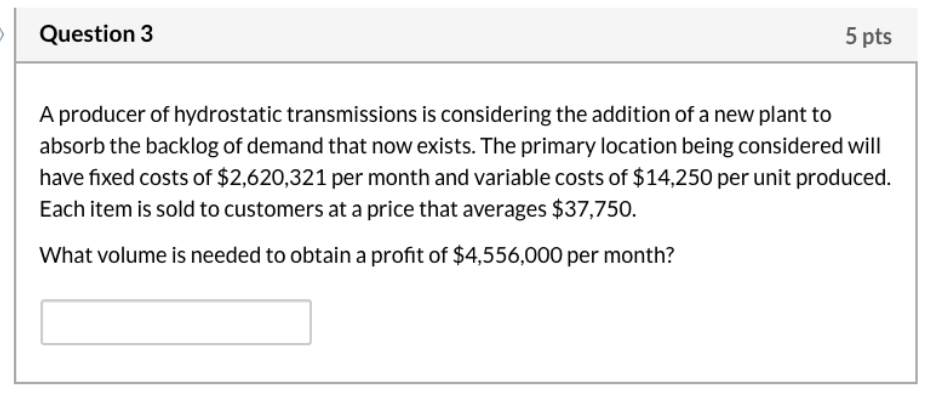The width and height of the screenshot is (930, 402).
Task: Click the word backlog in second line
Action: 182,146
